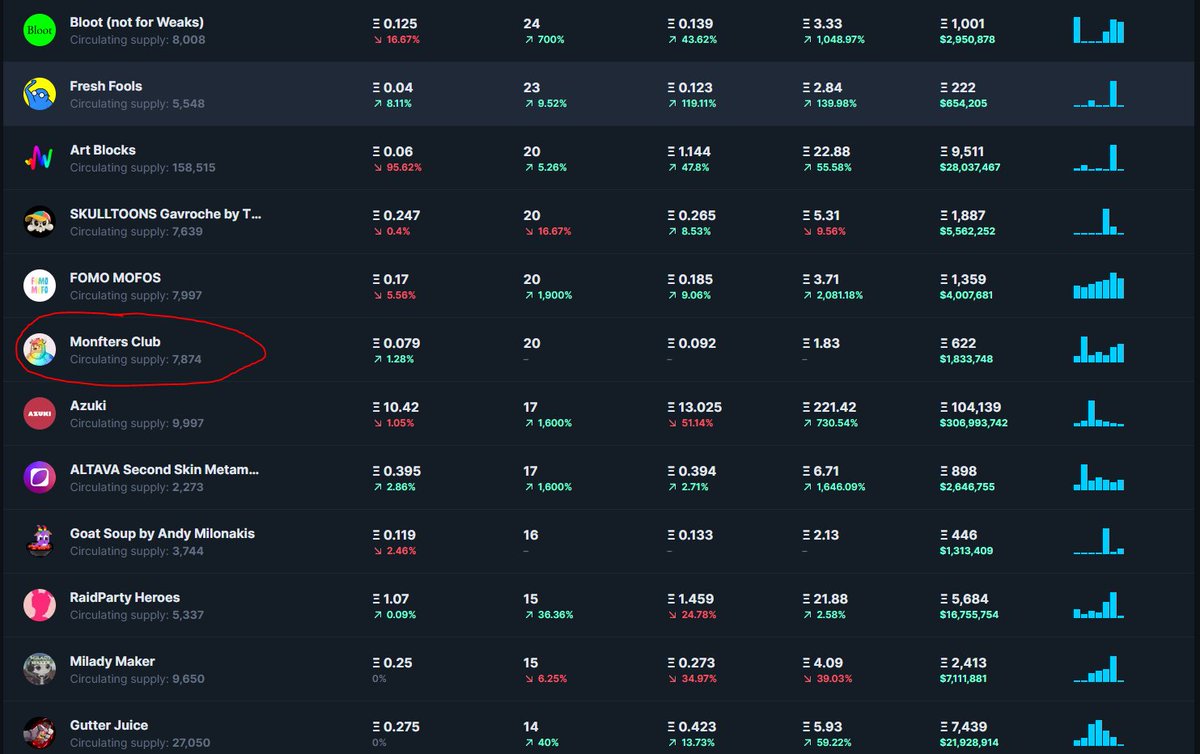Open the FOMO MOFOS collection name

point(115,278)
